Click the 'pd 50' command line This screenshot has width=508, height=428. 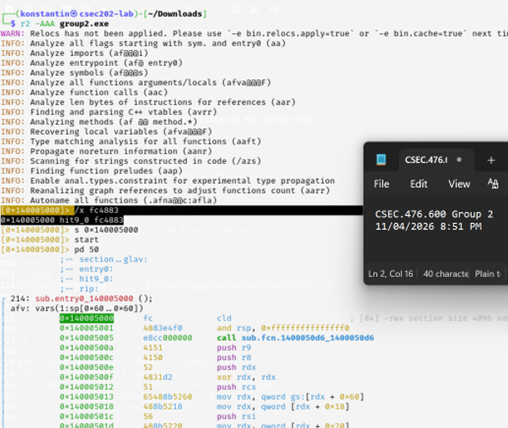coord(86,249)
